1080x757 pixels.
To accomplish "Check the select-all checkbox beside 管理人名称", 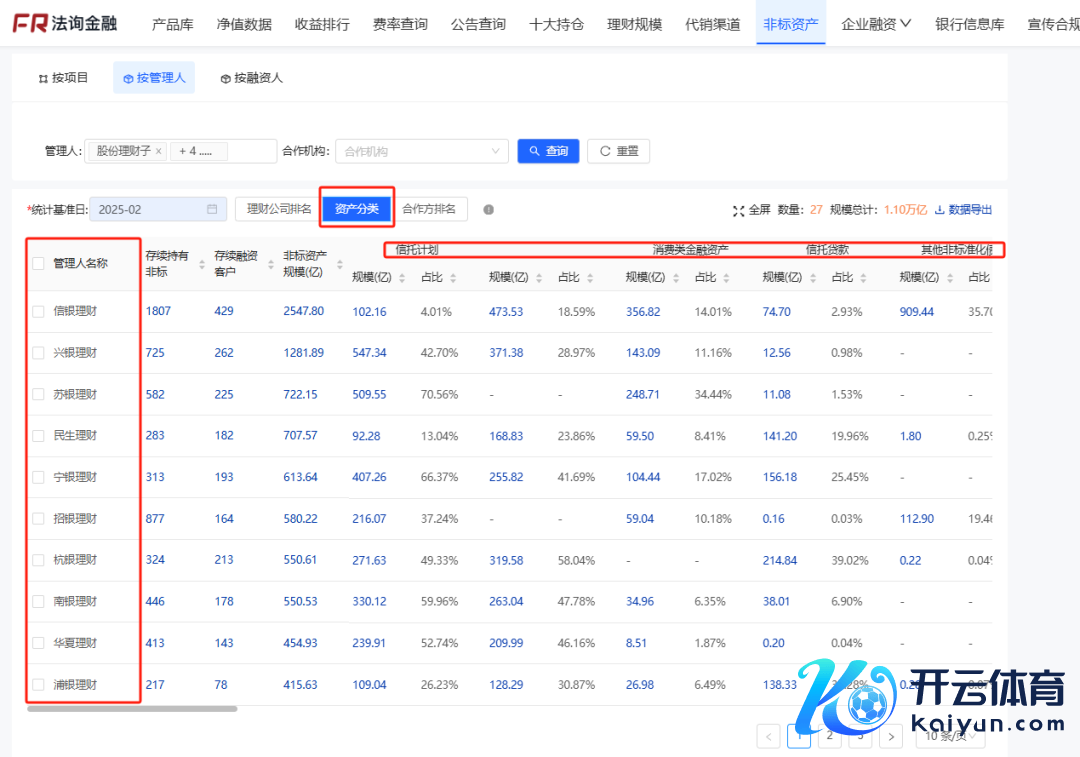I will click(x=38, y=264).
